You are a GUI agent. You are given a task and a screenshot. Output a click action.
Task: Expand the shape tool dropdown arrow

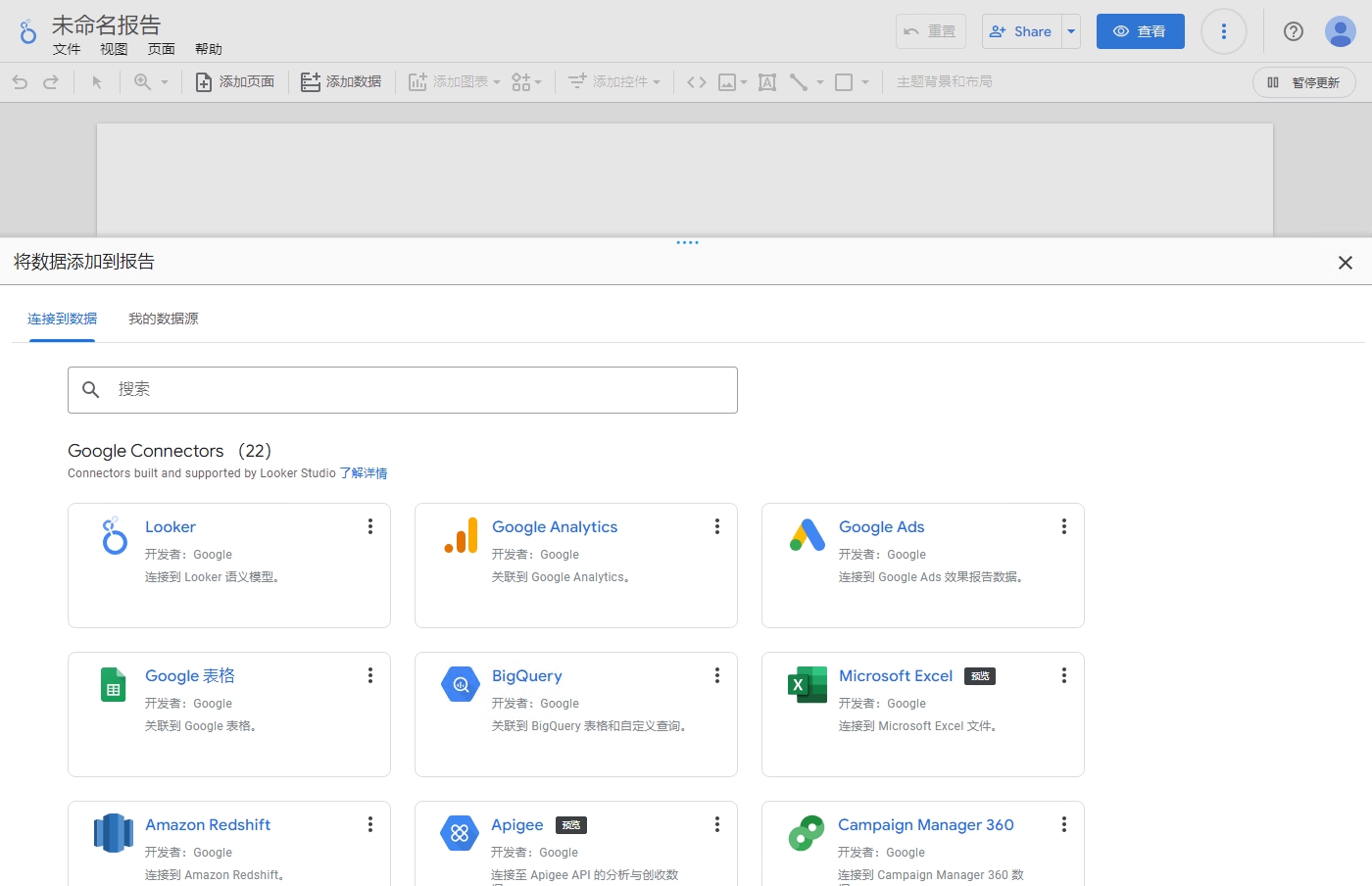tap(865, 82)
